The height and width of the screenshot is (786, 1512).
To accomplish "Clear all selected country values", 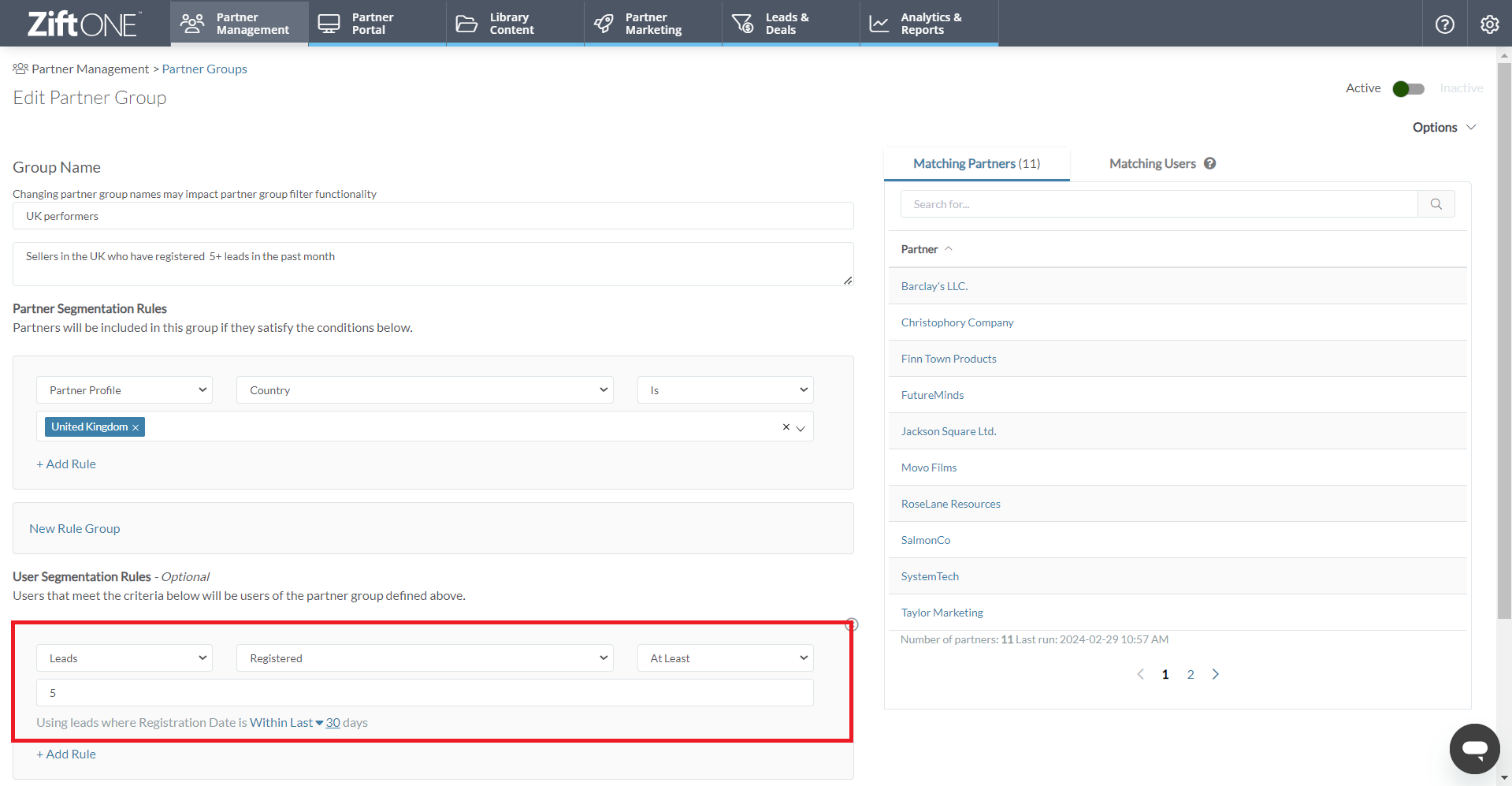I will (x=786, y=427).
